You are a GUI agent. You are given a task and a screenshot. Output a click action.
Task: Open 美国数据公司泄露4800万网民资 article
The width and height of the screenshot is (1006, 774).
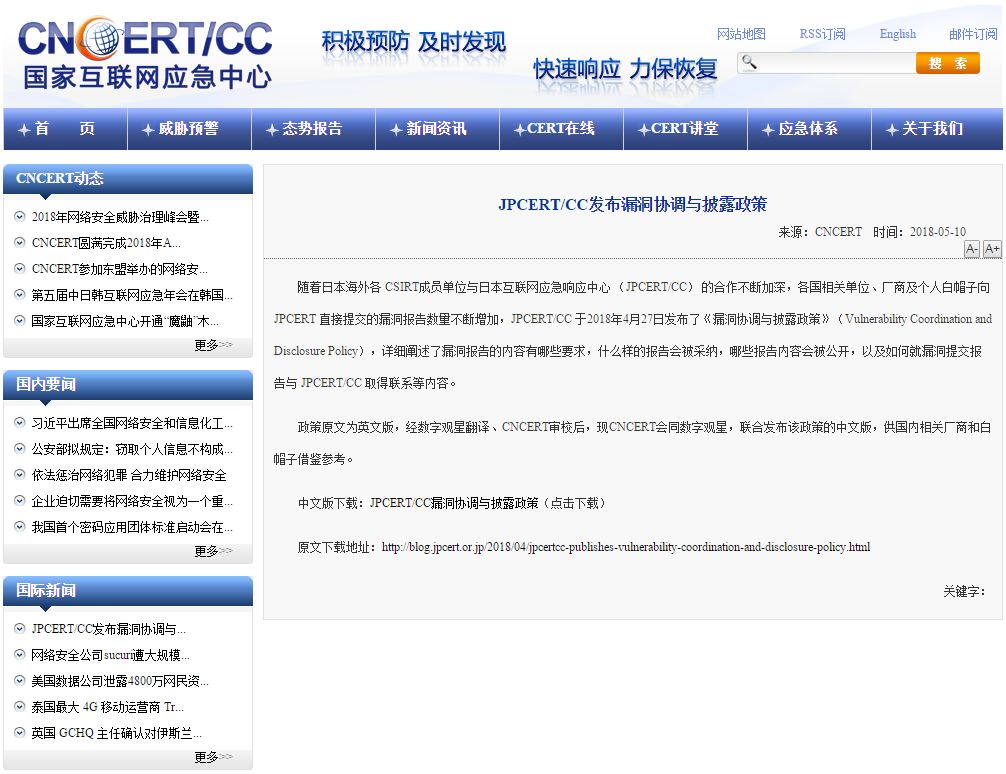point(120,680)
